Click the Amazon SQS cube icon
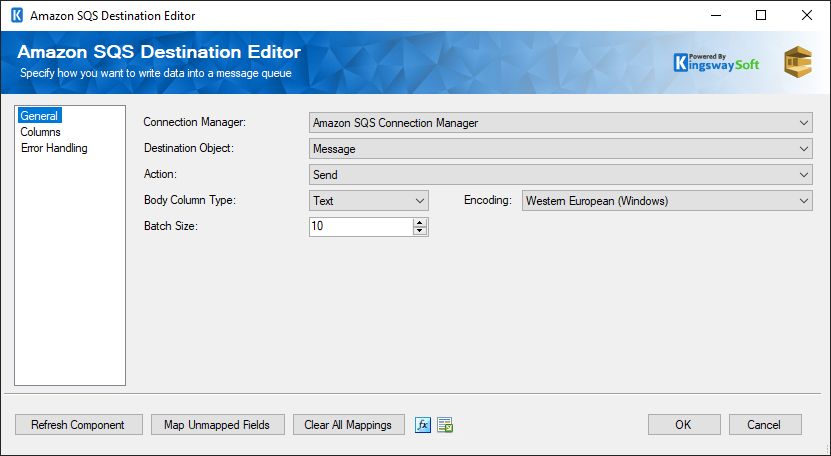 pyautogui.click(x=797, y=62)
